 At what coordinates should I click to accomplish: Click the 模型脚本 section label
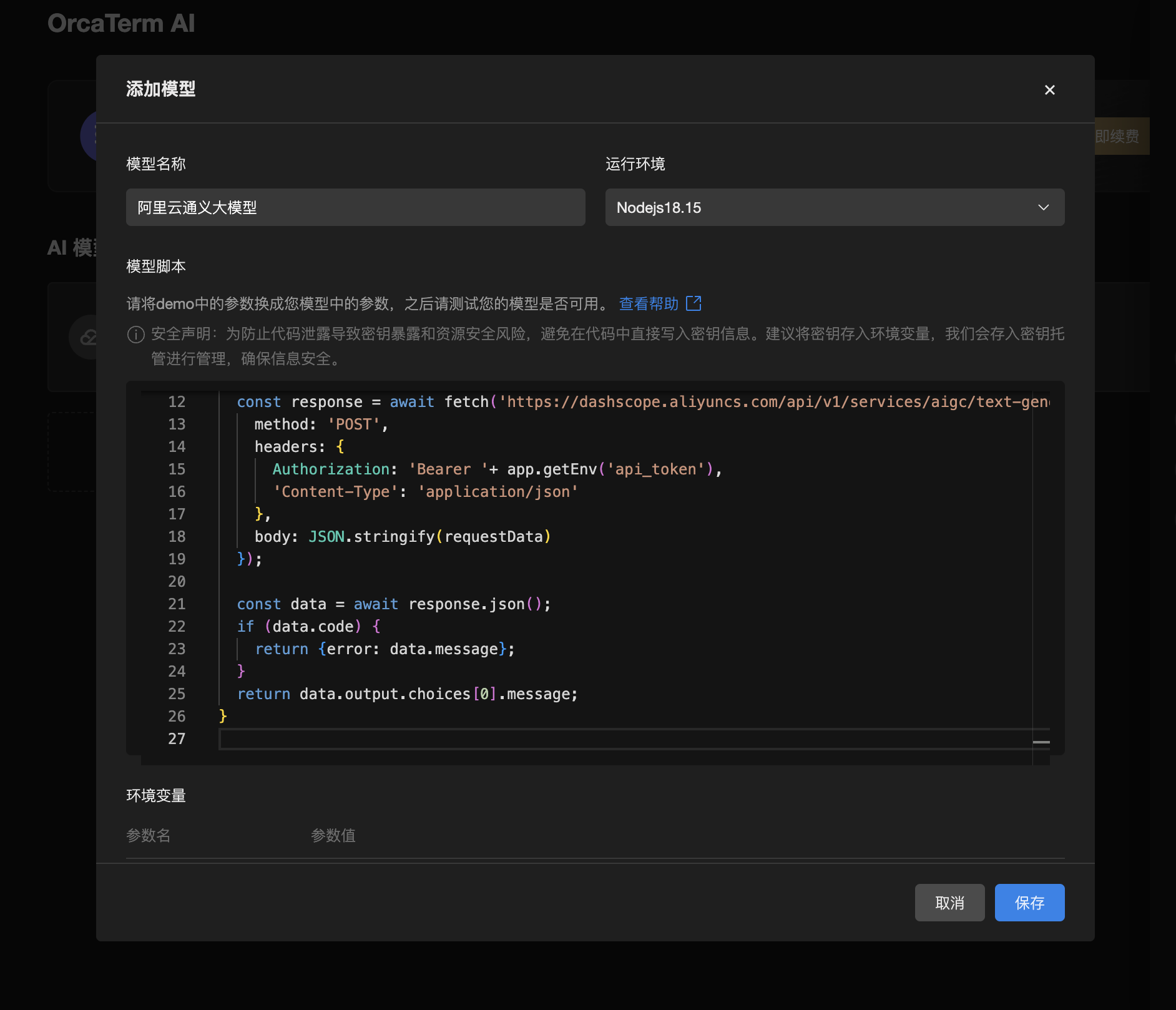156,267
